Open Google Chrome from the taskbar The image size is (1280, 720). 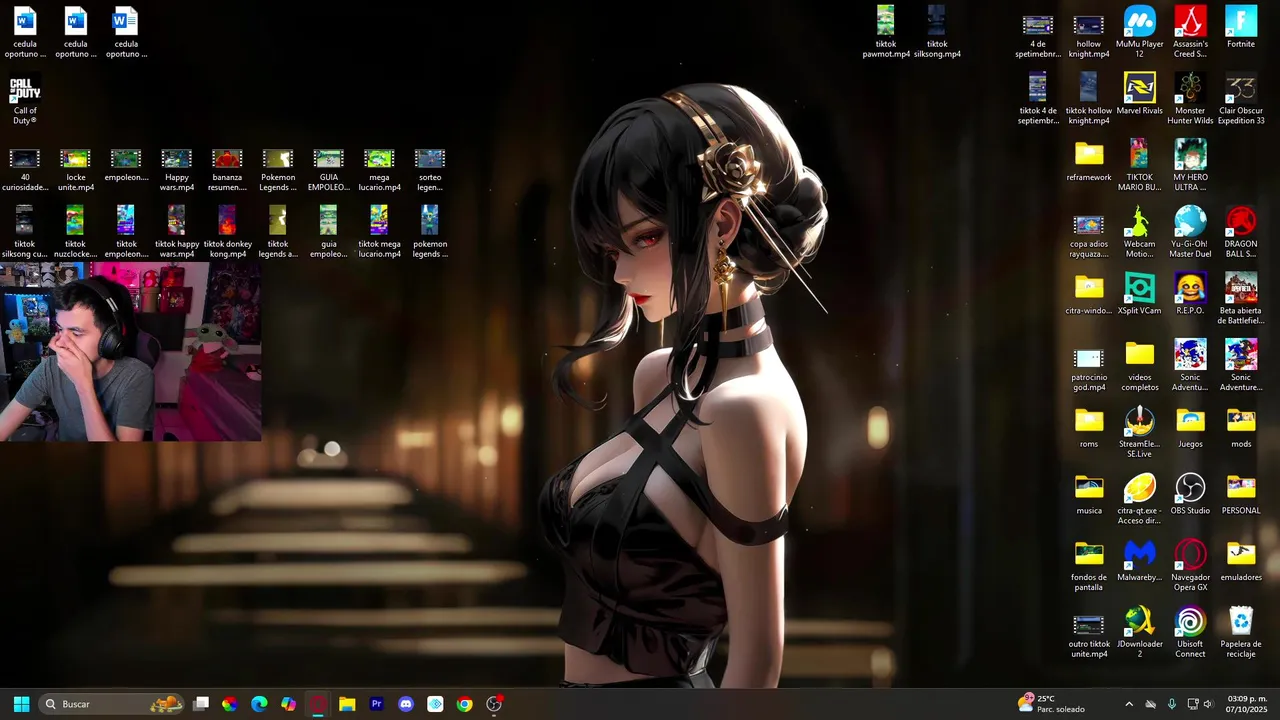(x=464, y=704)
